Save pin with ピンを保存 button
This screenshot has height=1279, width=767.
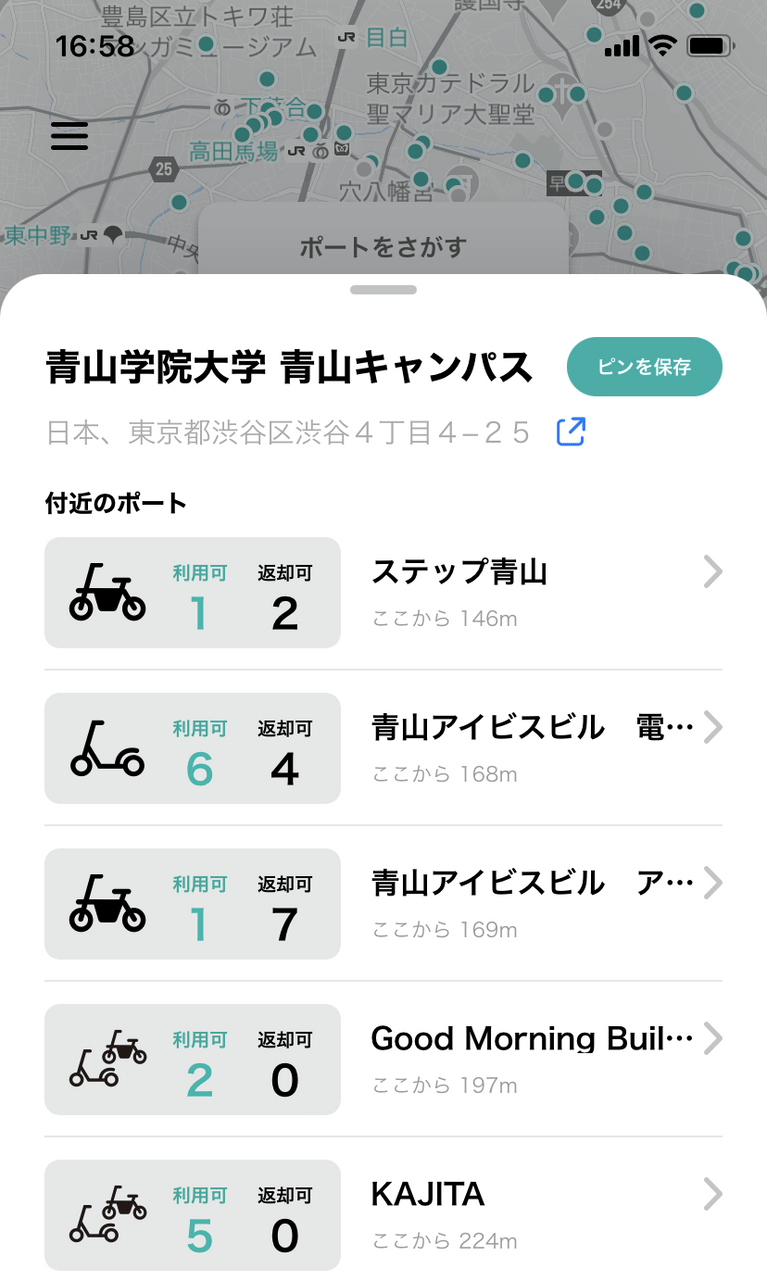(645, 367)
